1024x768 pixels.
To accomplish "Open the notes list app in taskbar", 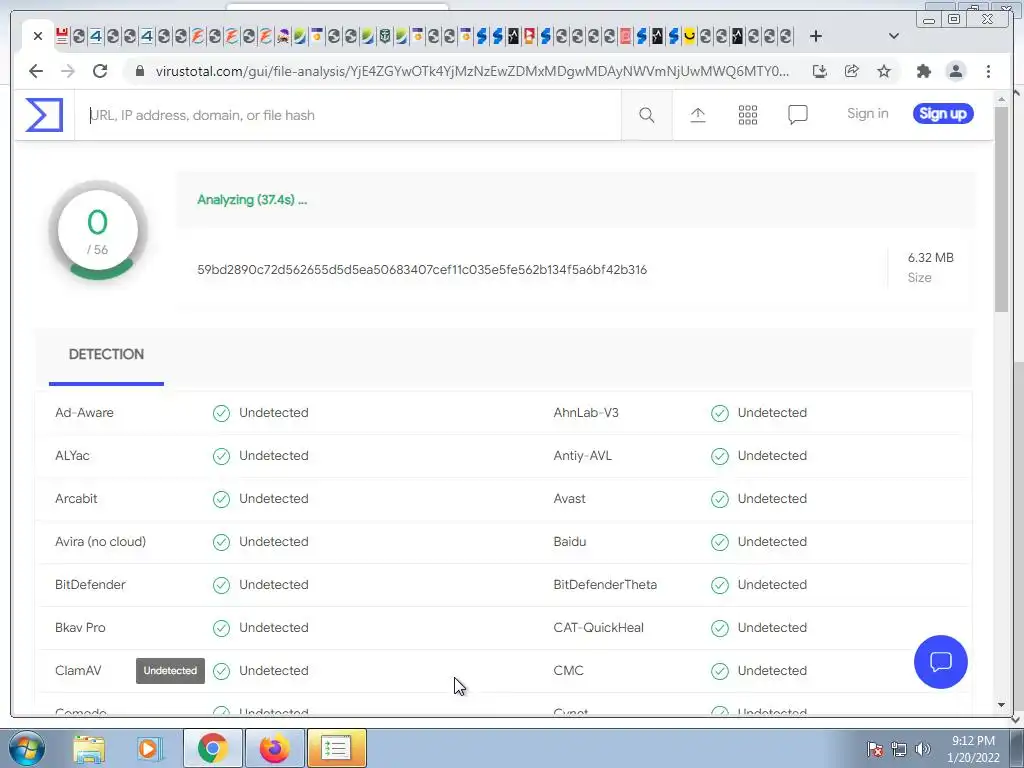I will [x=336, y=748].
